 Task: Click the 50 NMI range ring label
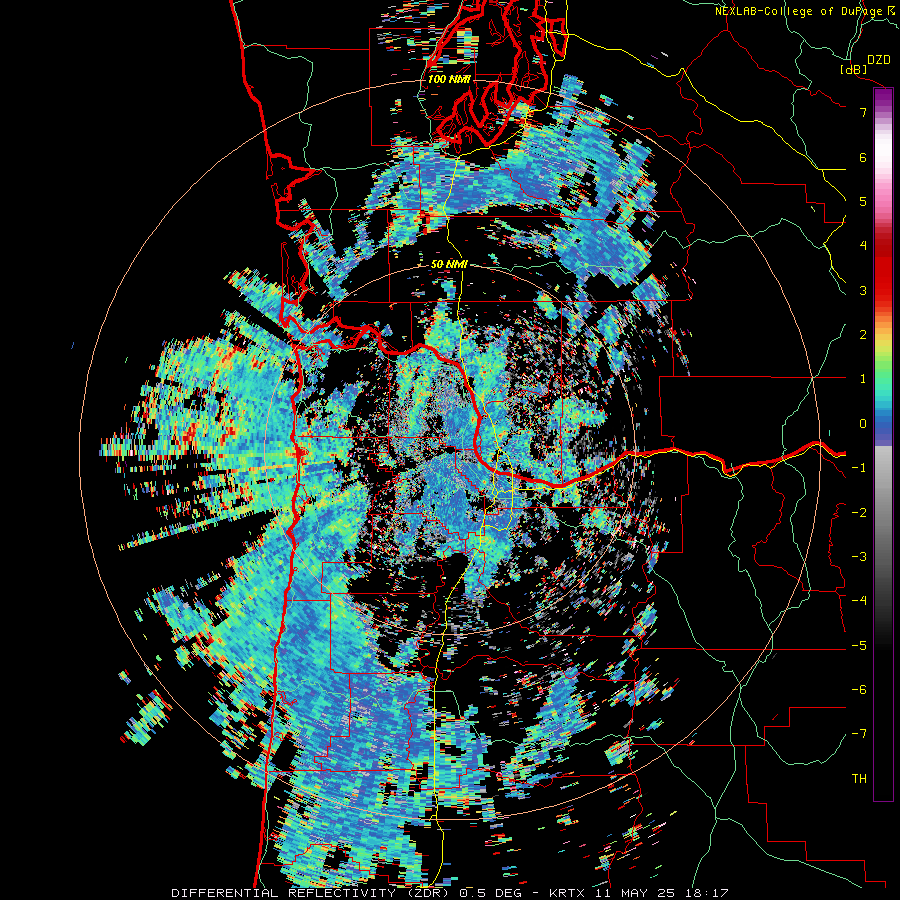point(449,264)
